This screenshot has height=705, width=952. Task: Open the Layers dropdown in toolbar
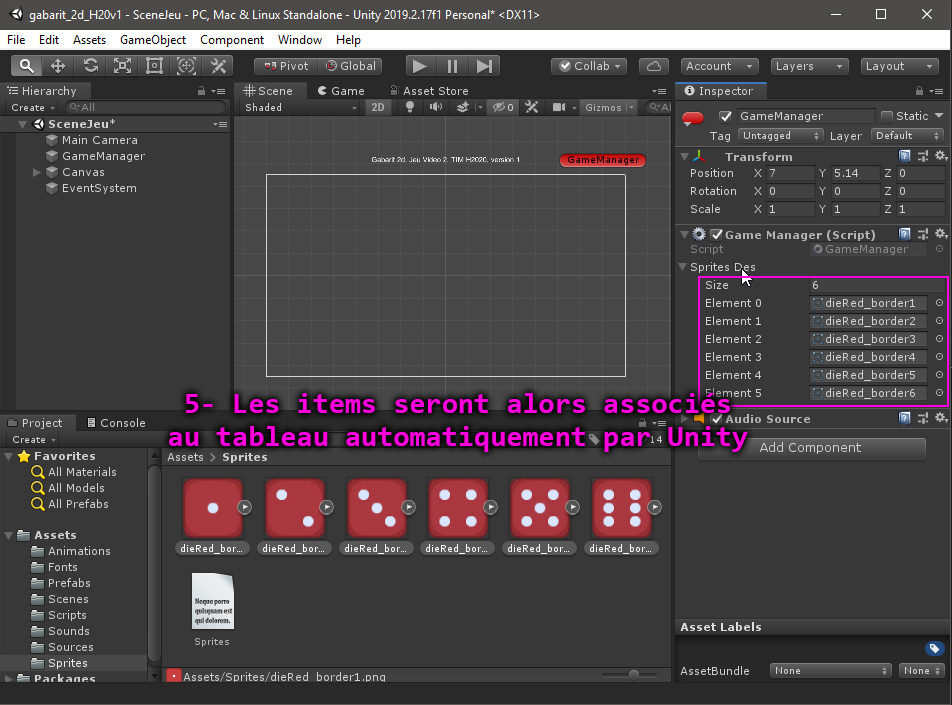(809, 66)
